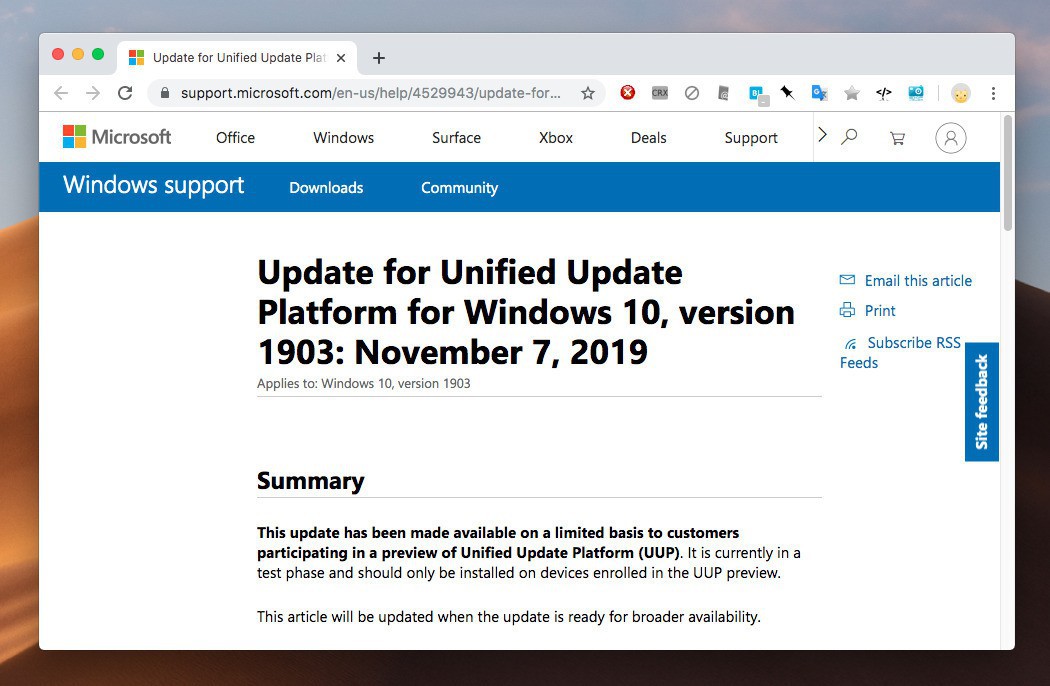Click the gray star extension icon
The image size is (1050, 686).
(852, 93)
